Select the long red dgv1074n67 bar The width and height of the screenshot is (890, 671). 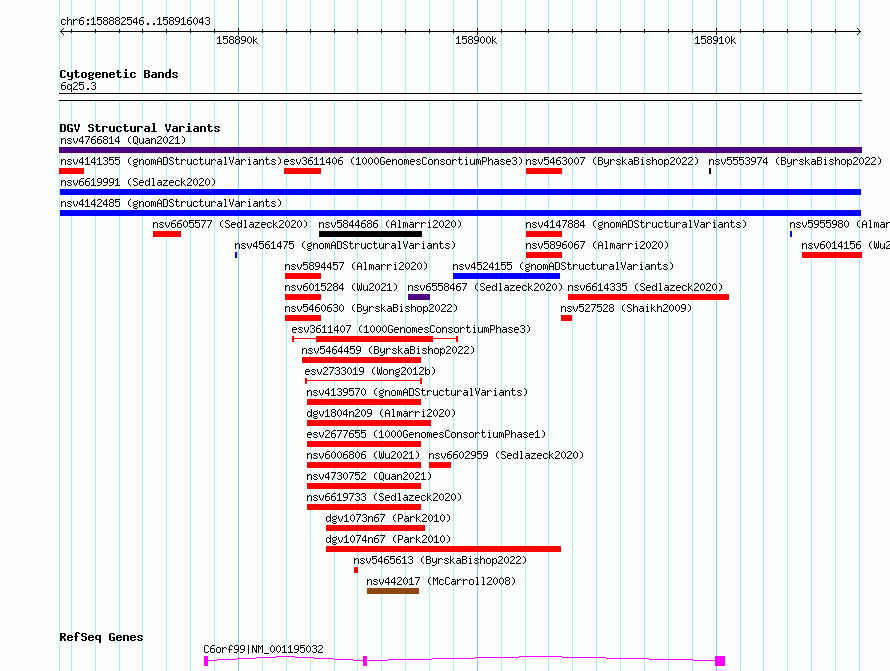(443, 549)
